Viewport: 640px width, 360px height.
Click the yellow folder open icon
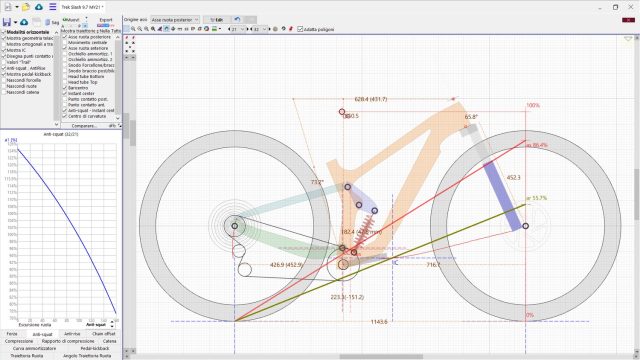click(x=25, y=7)
